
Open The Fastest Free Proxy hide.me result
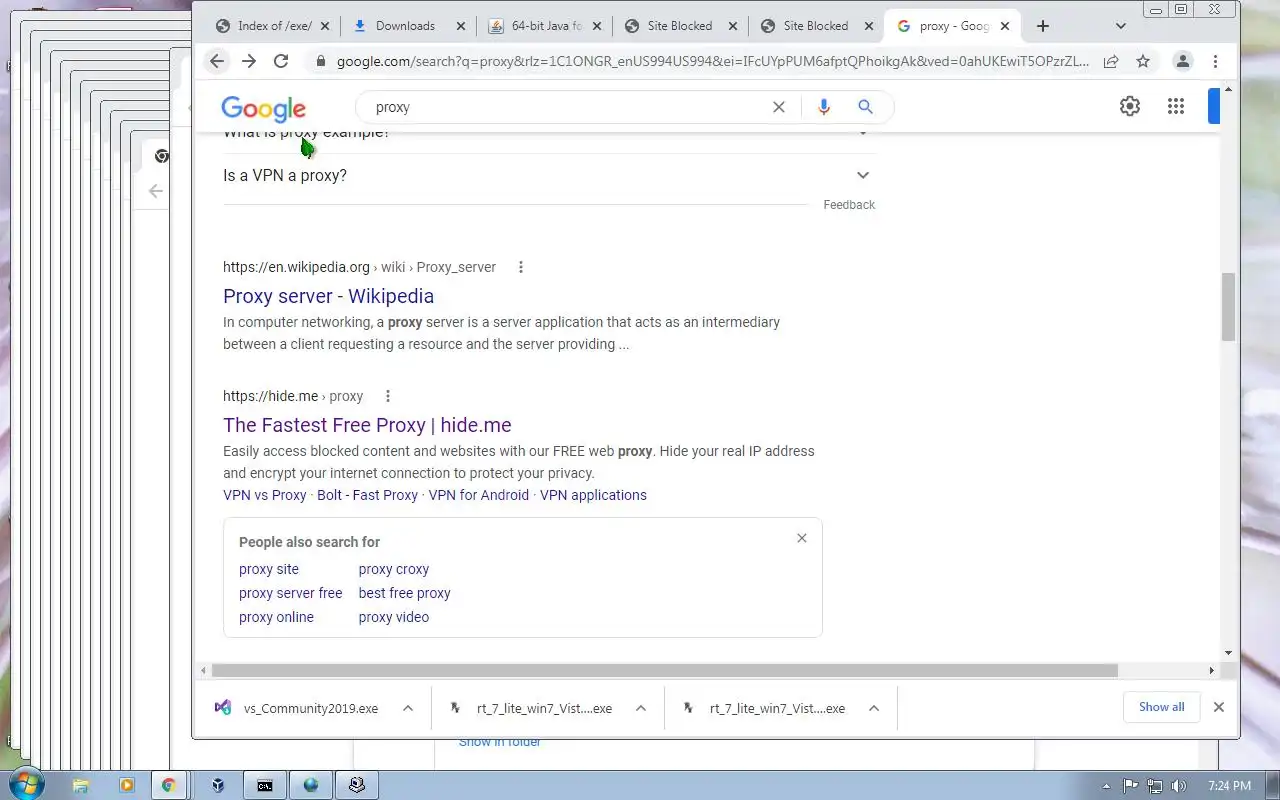click(367, 425)
